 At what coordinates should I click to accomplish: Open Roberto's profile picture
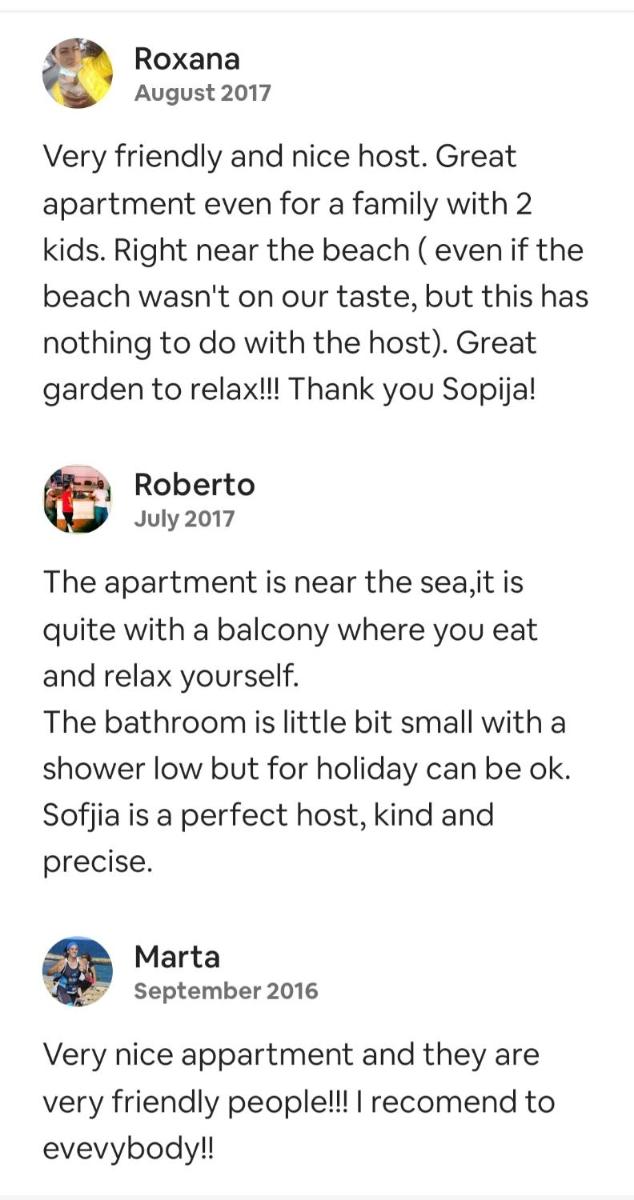(78, 499)
